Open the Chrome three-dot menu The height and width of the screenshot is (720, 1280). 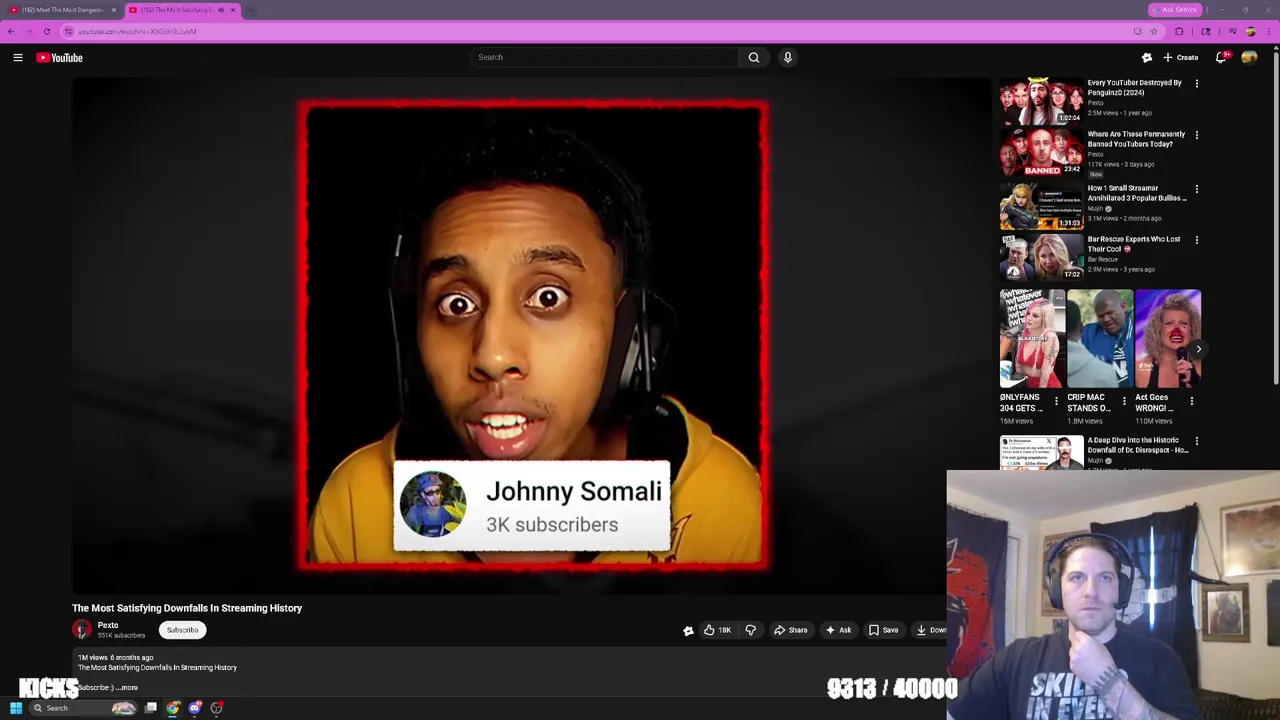[1269, 31]
